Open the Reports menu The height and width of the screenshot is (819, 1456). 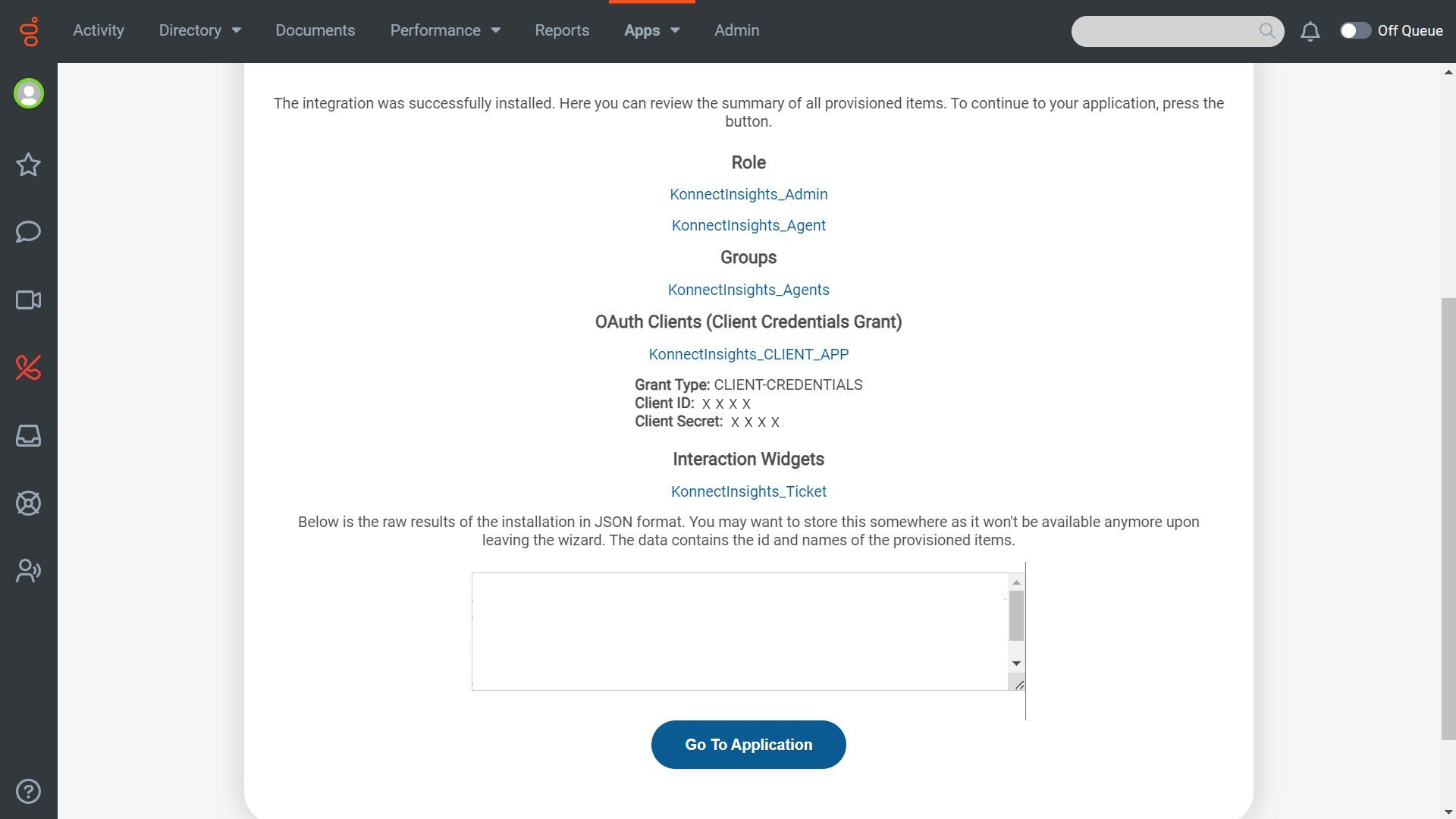point(562,31)
